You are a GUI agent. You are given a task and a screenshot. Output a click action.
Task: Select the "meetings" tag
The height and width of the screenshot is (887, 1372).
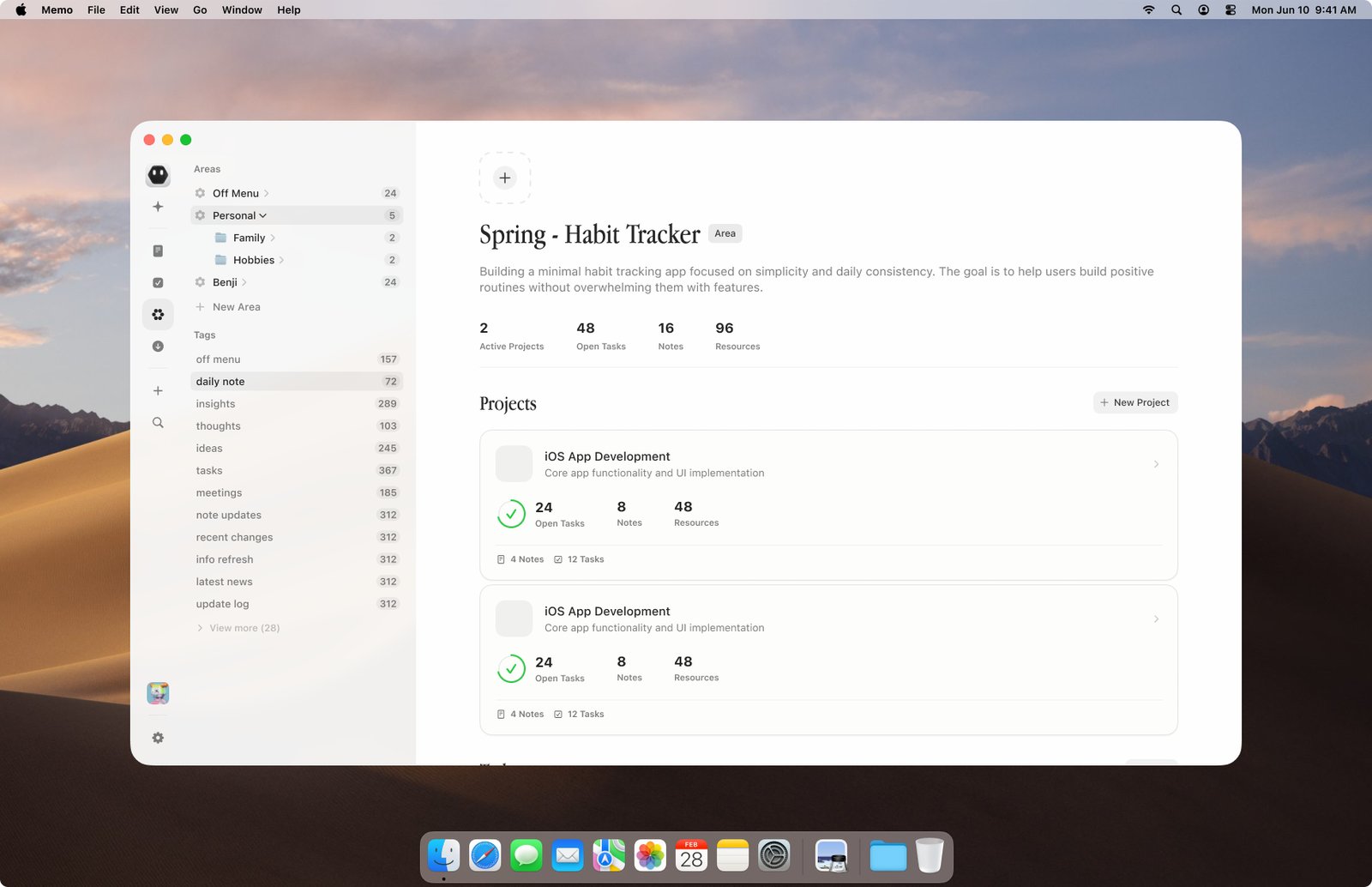[297, 493]
